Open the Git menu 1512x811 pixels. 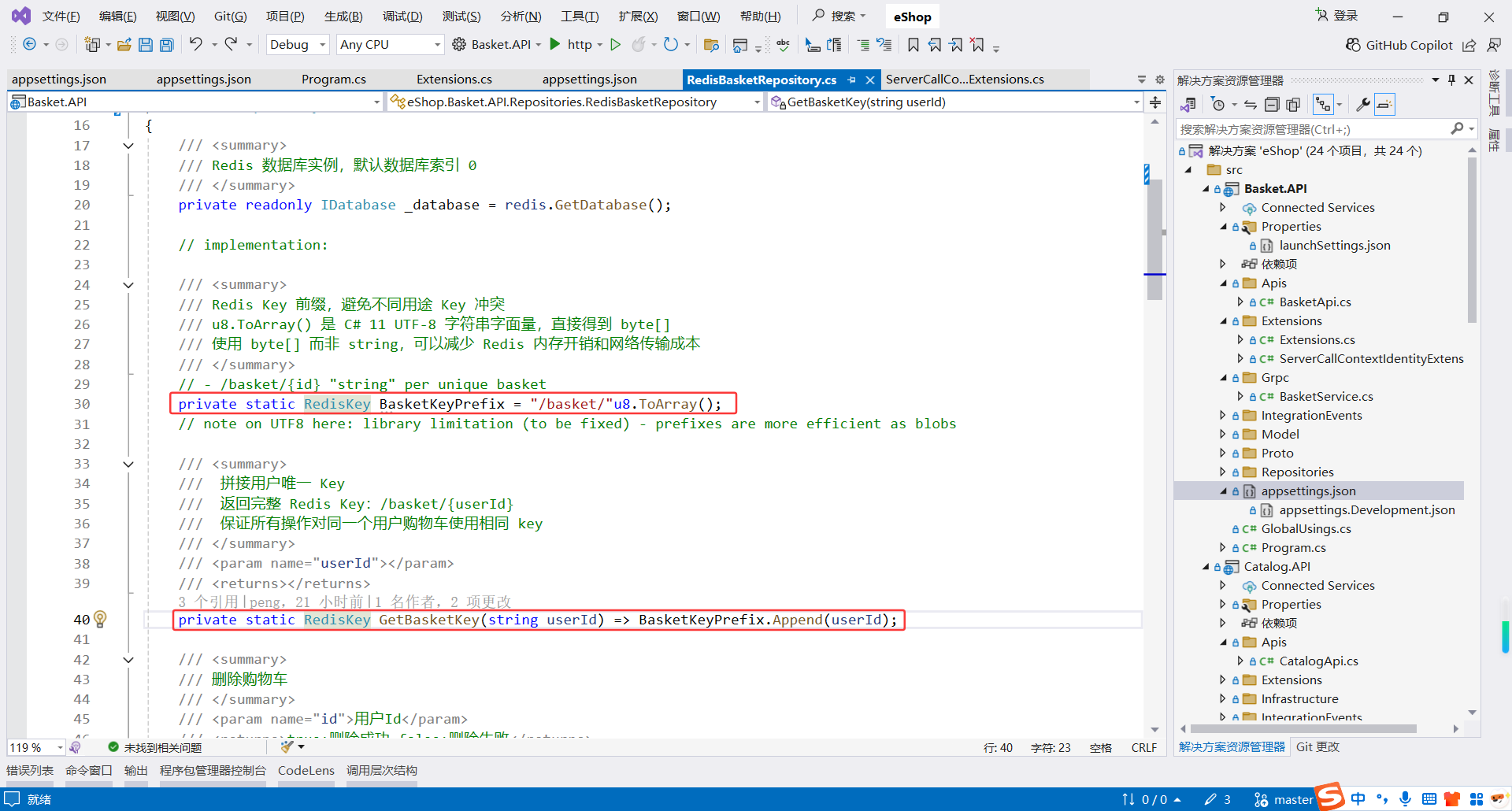pyautogui.click(x=229, y=16)
